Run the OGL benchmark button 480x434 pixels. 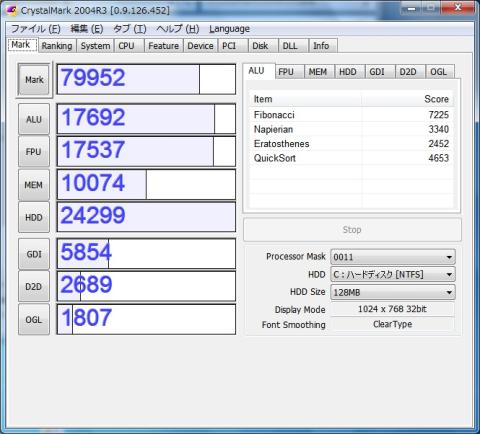[34, 320]
